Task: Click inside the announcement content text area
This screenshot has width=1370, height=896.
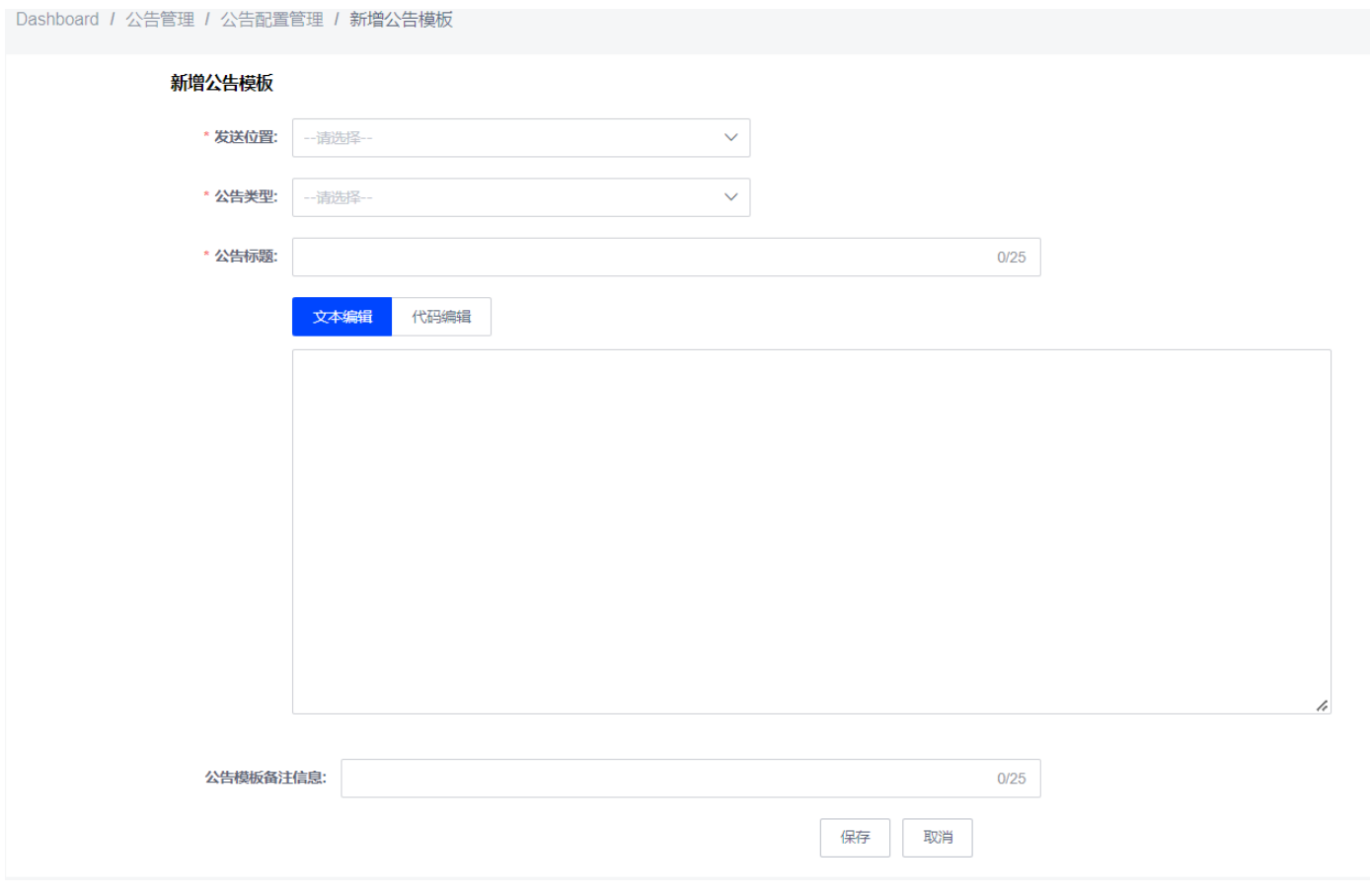Action: pos(811,532)
